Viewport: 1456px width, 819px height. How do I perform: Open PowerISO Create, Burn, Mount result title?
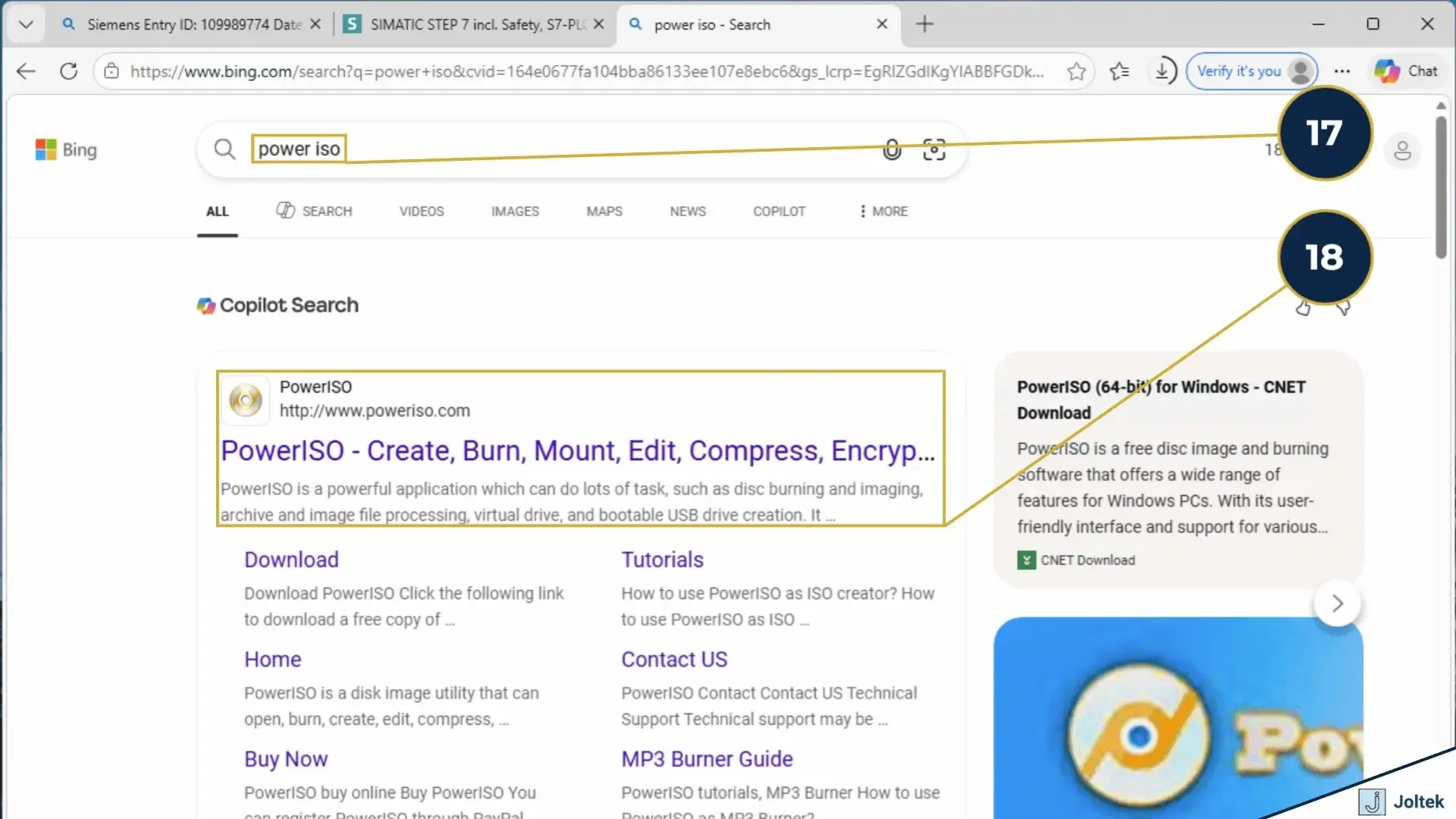[578, 451]
